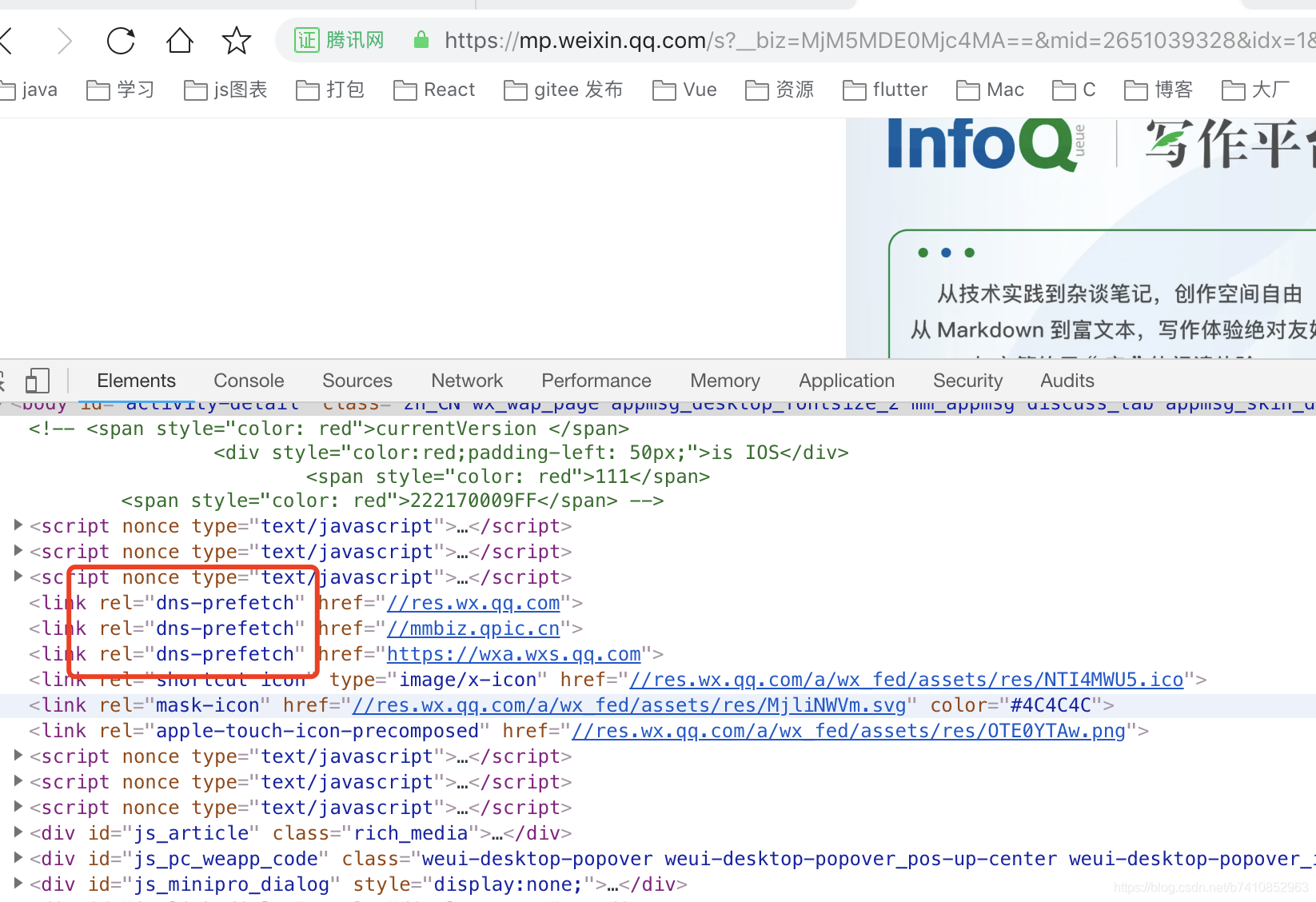The width and height of the screenshot is (1316, 902).
Task: Switch to the Console tab
Action: 249,381
